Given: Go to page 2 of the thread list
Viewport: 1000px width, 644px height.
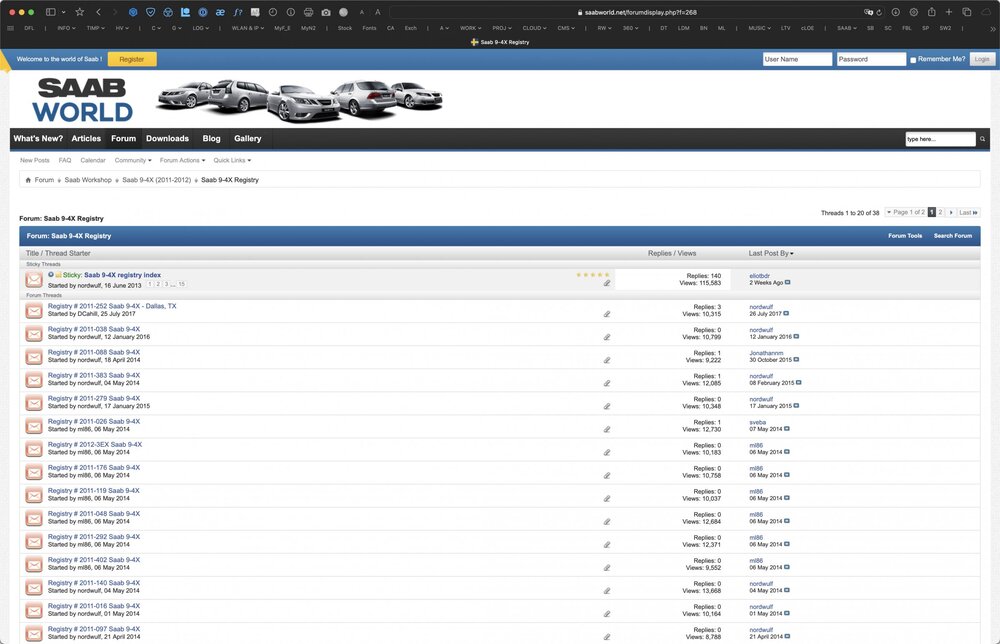Looking at the screenshot, I should (940, 212).
